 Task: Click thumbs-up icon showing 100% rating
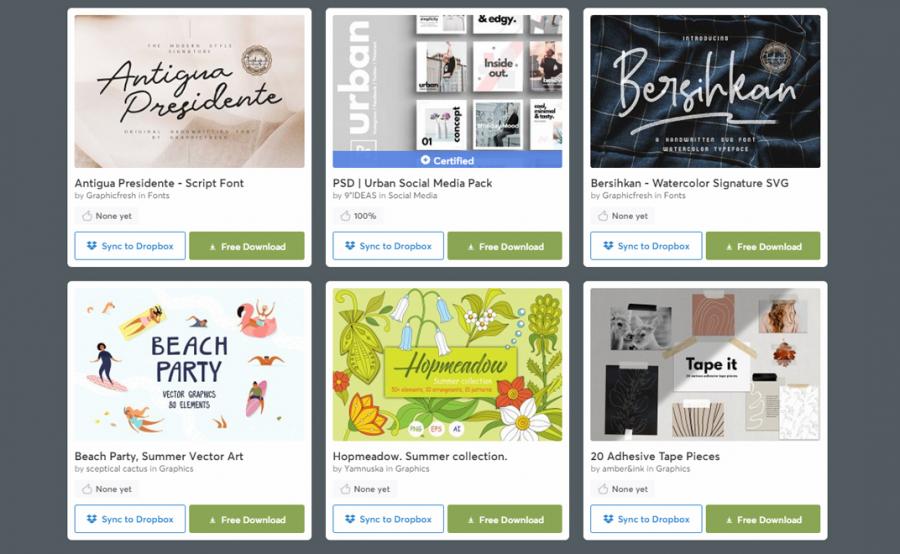(x=345, y=216)
